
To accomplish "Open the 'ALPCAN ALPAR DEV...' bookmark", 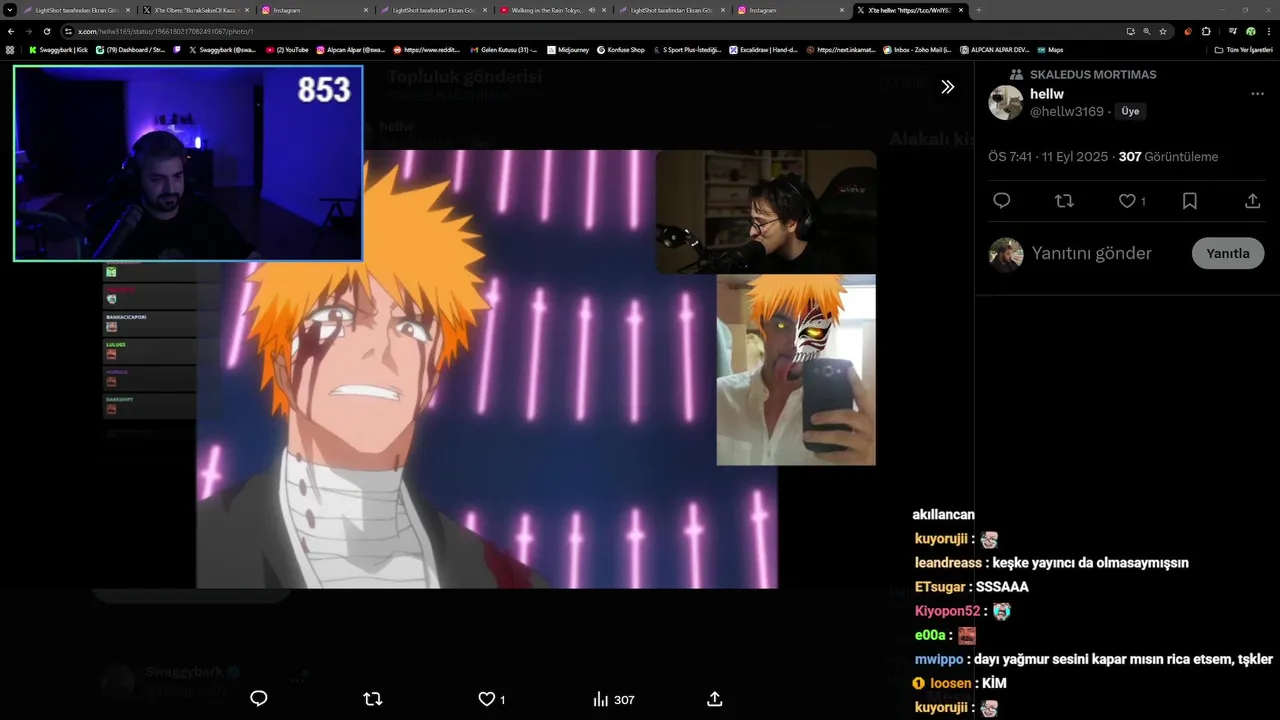I will pos(994,49).
